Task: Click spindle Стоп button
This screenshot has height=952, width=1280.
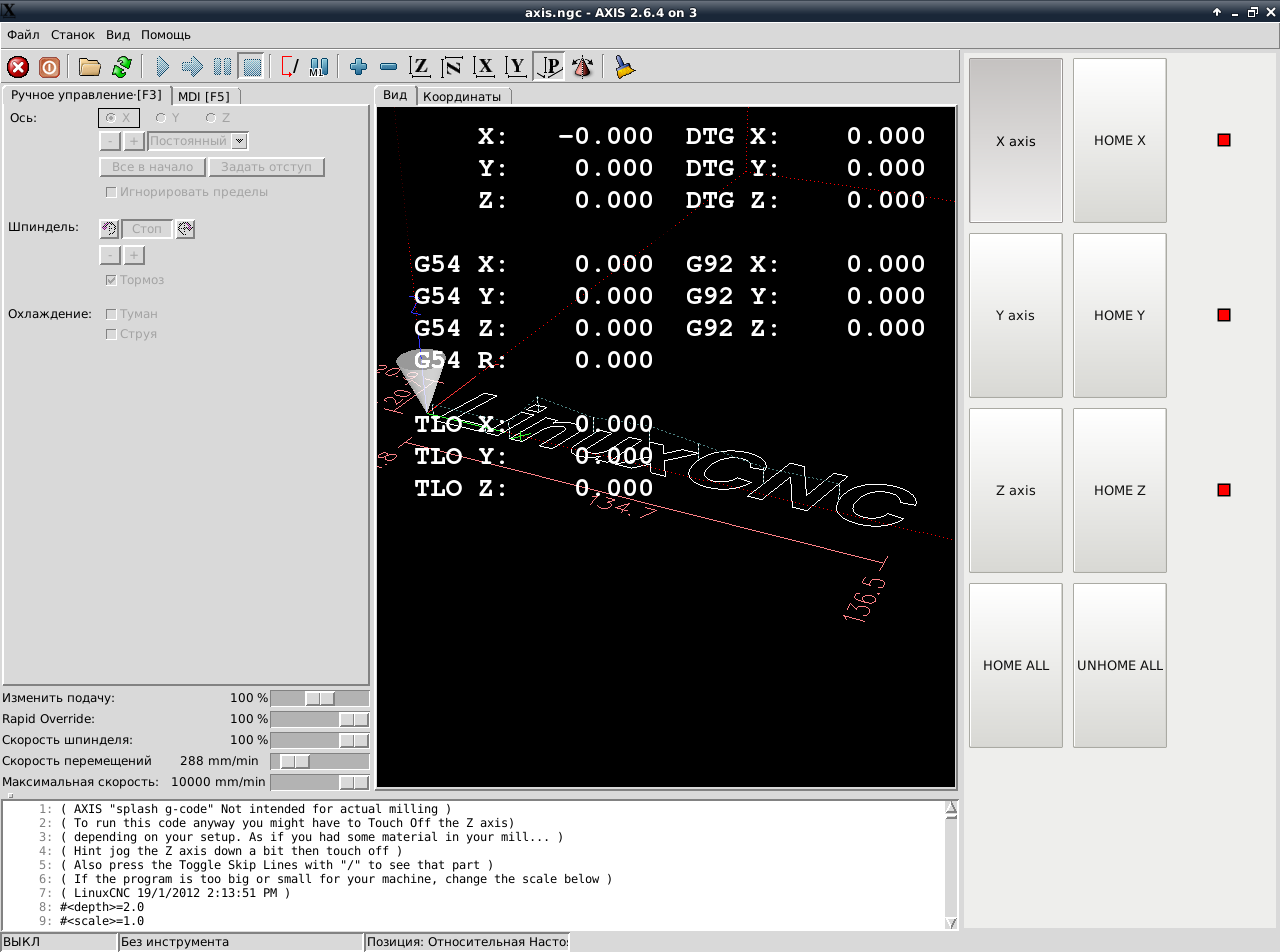Action: coord(147,229)
